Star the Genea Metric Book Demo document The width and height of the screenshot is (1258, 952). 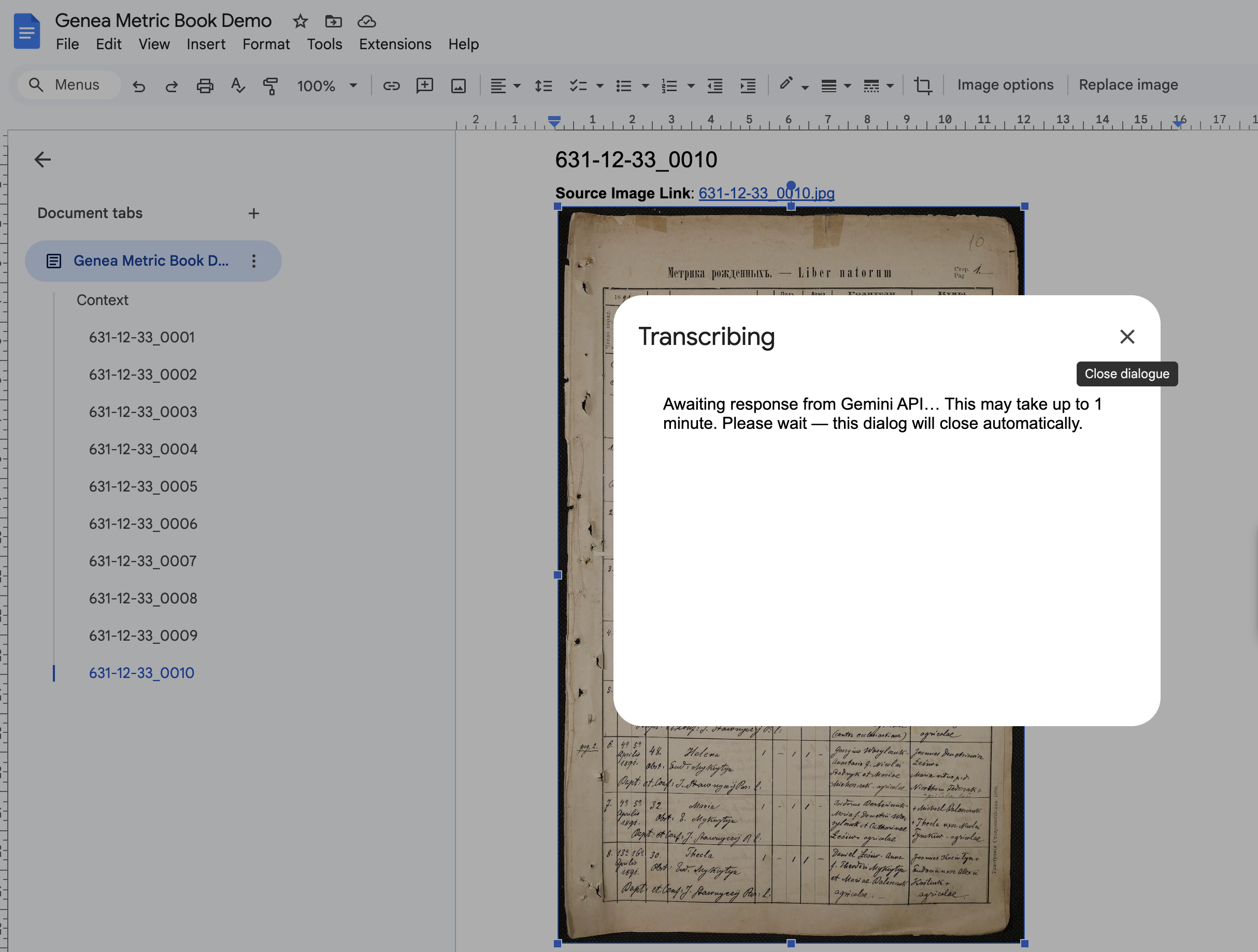click(x=299, y=21)
